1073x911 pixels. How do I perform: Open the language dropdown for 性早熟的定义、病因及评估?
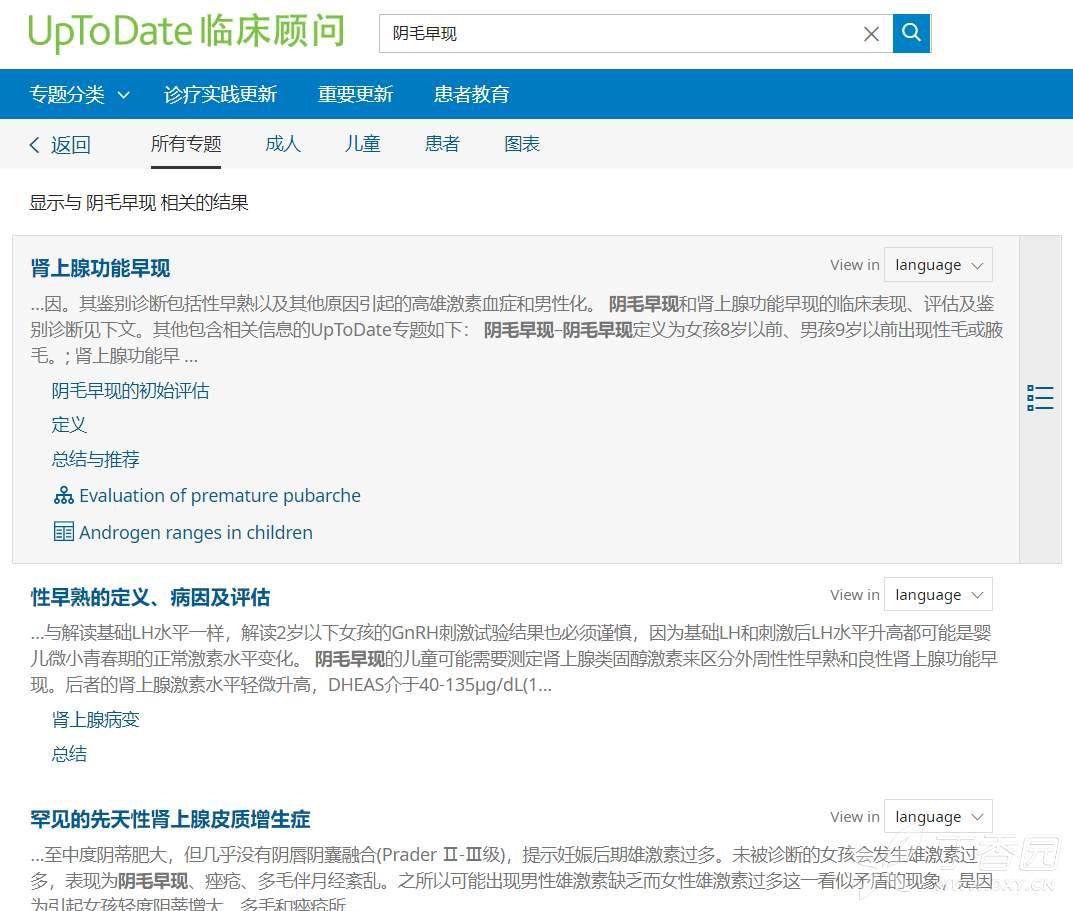pyautogui.click(x=937, y=594)
